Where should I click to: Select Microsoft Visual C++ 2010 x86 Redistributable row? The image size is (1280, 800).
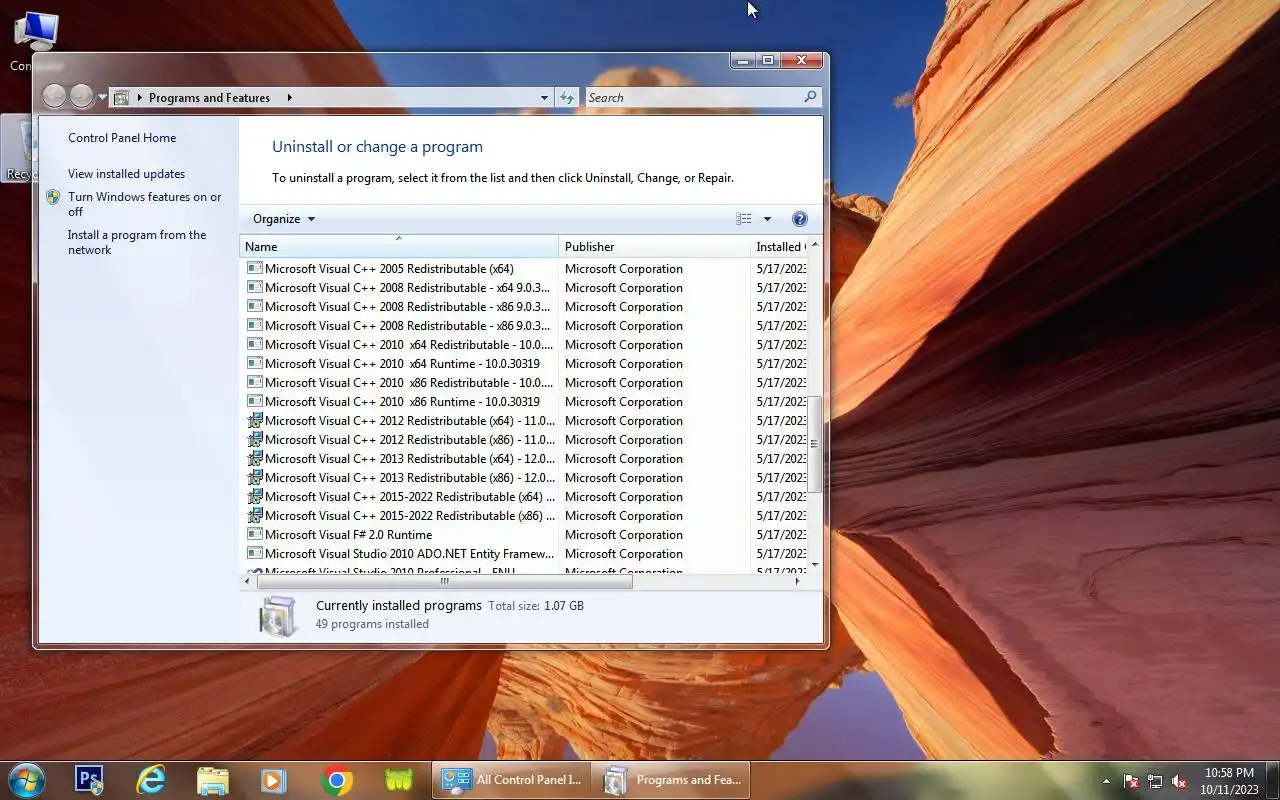tap(523, 383)
